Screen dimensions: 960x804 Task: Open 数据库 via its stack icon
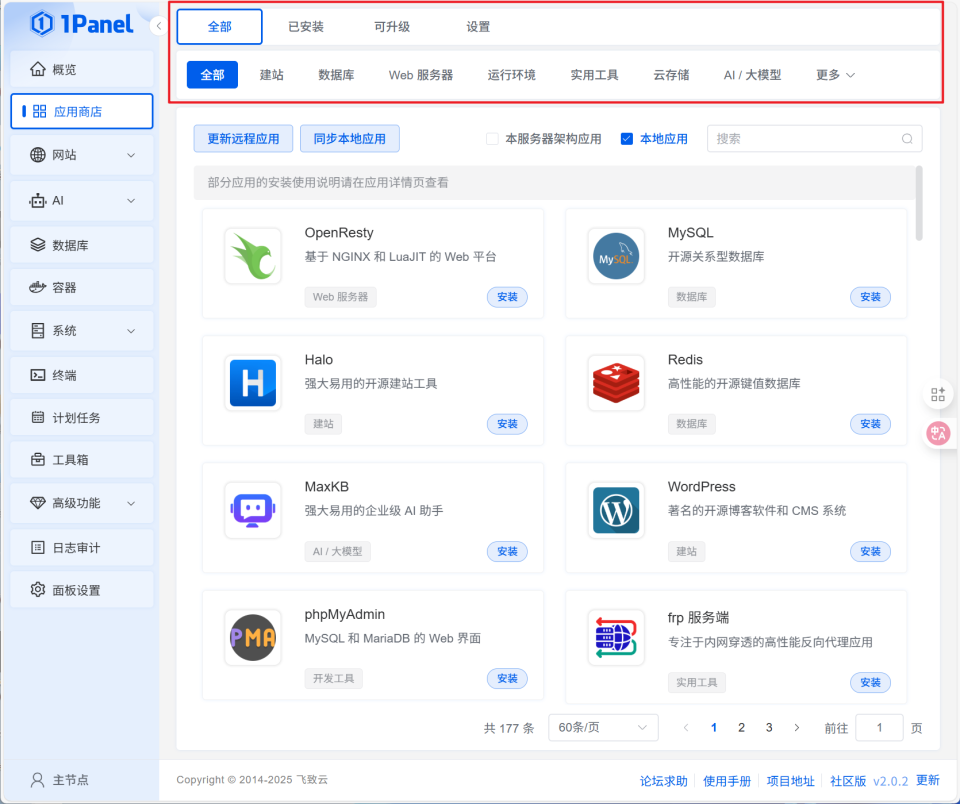38,245
